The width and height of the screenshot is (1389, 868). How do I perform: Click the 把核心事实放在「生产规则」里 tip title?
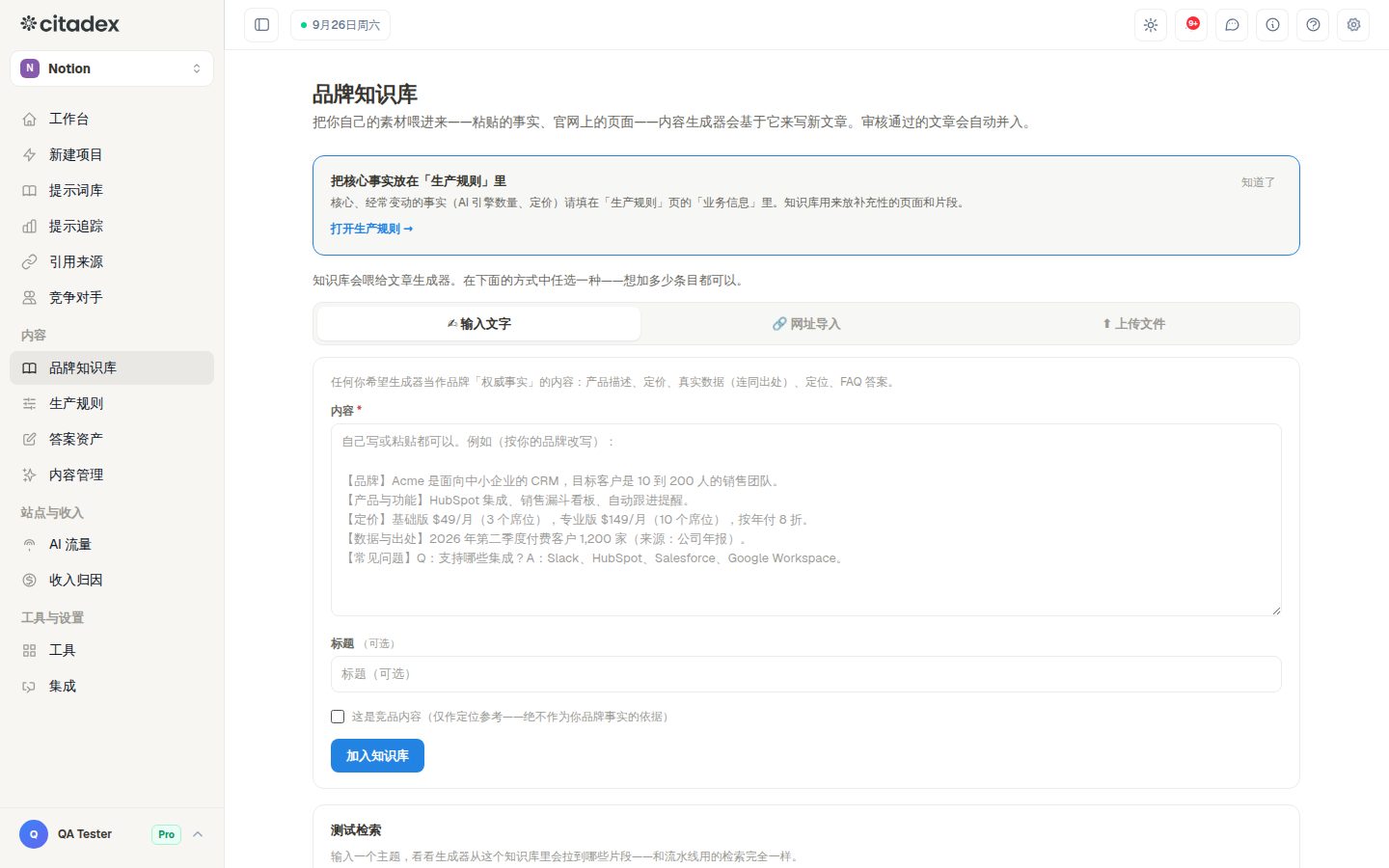419,181
